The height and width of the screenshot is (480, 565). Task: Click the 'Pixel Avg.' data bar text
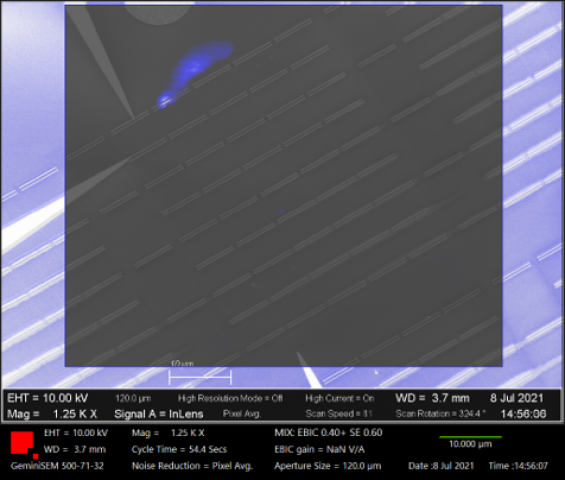pyautogui.click(x=242, y=414)
